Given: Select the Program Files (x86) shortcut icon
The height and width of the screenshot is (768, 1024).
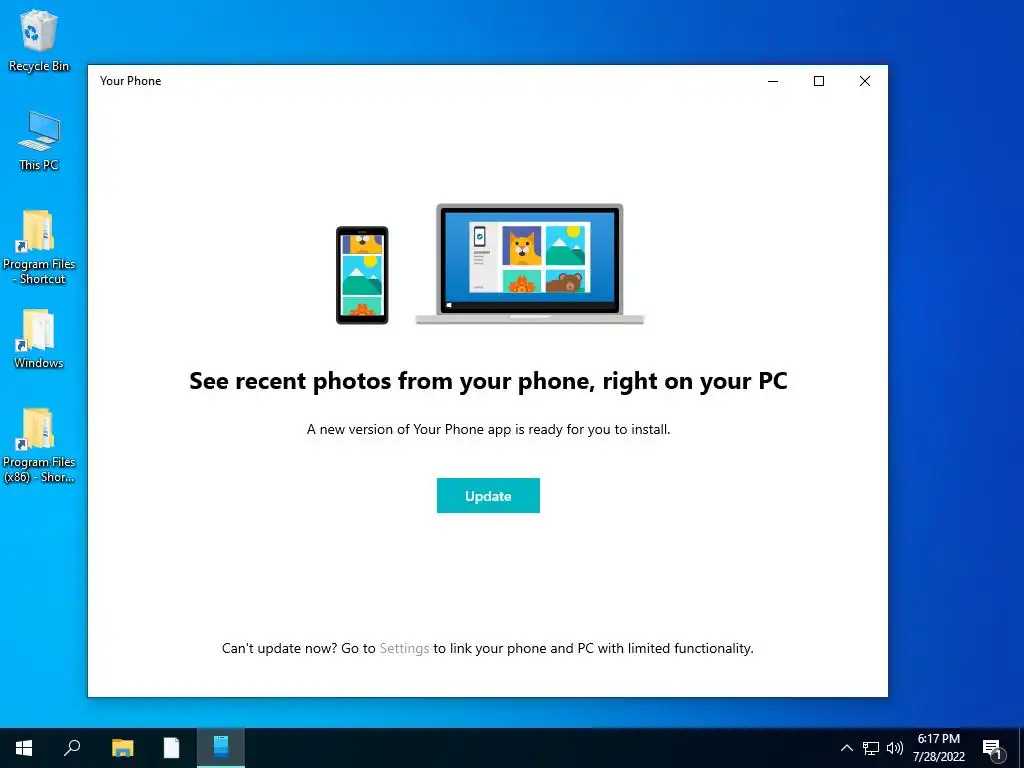Looking at the screenshot, I should (x=39, y=445).
